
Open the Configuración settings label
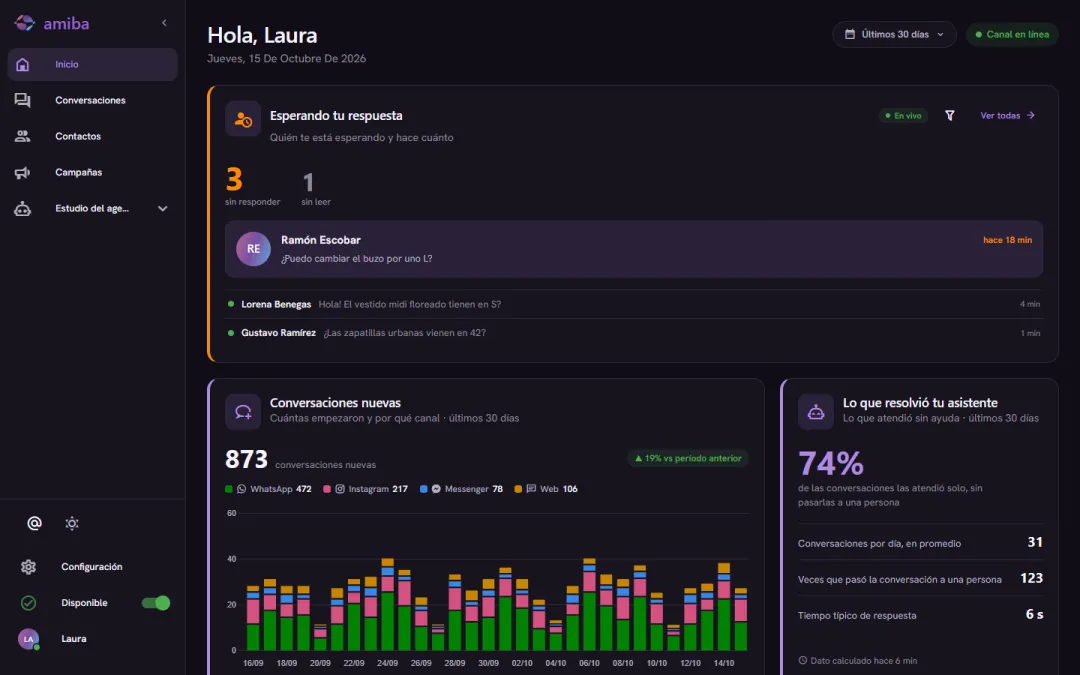(92, 567)
